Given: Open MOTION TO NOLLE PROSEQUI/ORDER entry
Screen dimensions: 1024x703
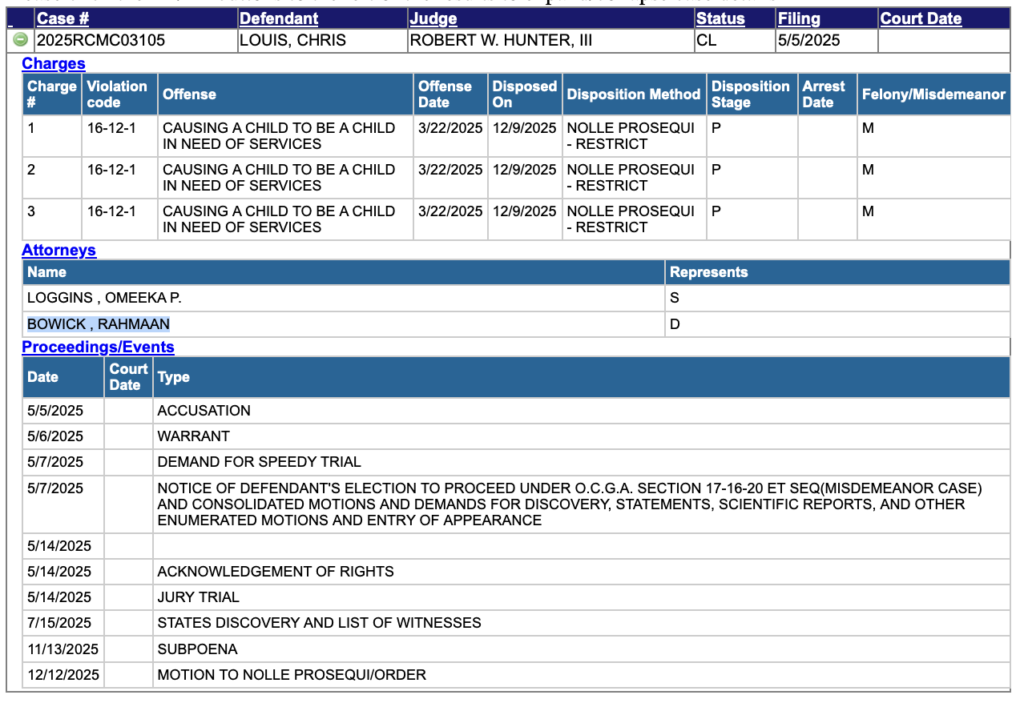Looking at the screenshot, I should pyautogui.click(x=291, y=675).
